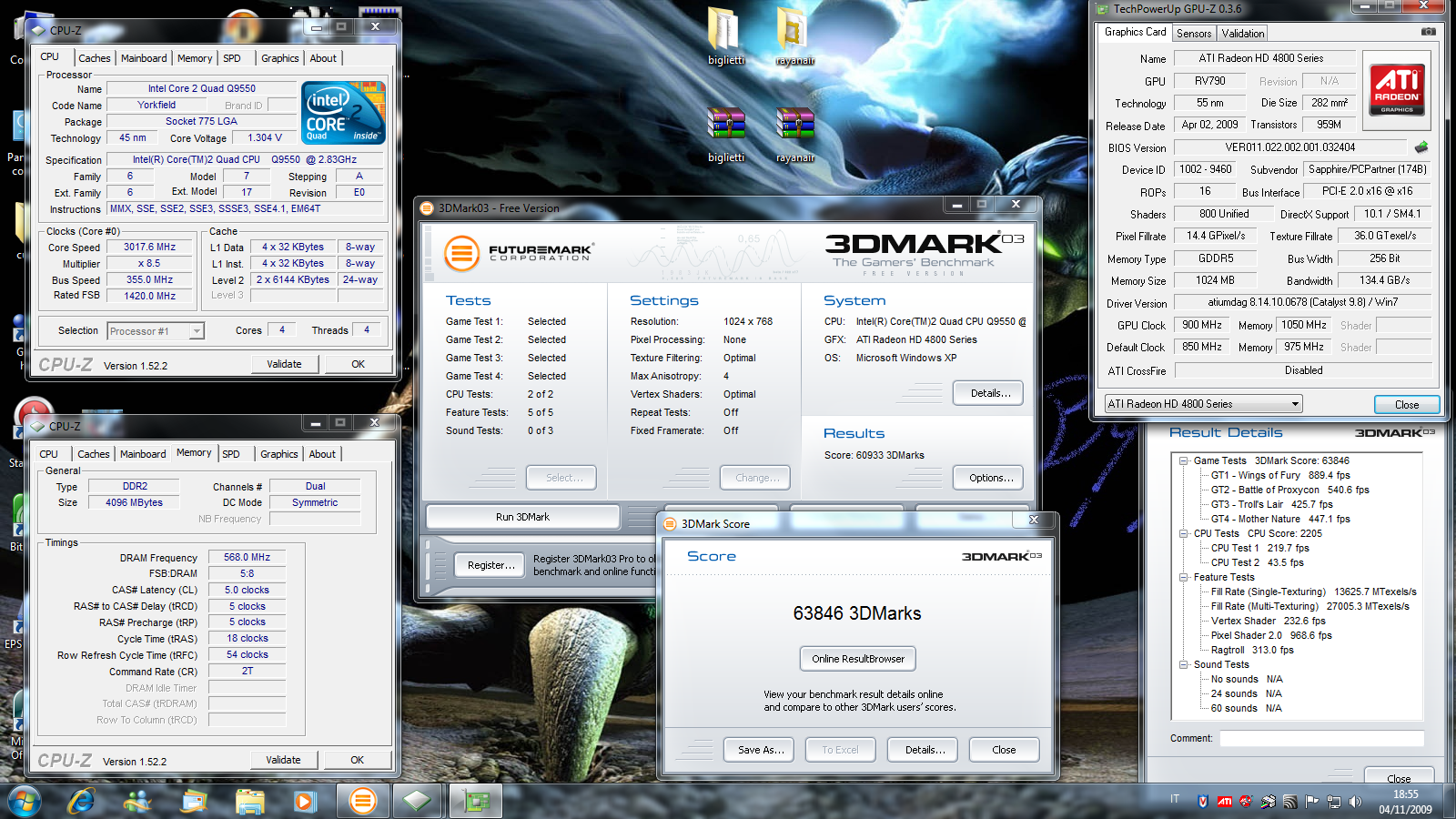
Task: Click the IT language indicator in the taskbar
Action: coord(1175,799)
